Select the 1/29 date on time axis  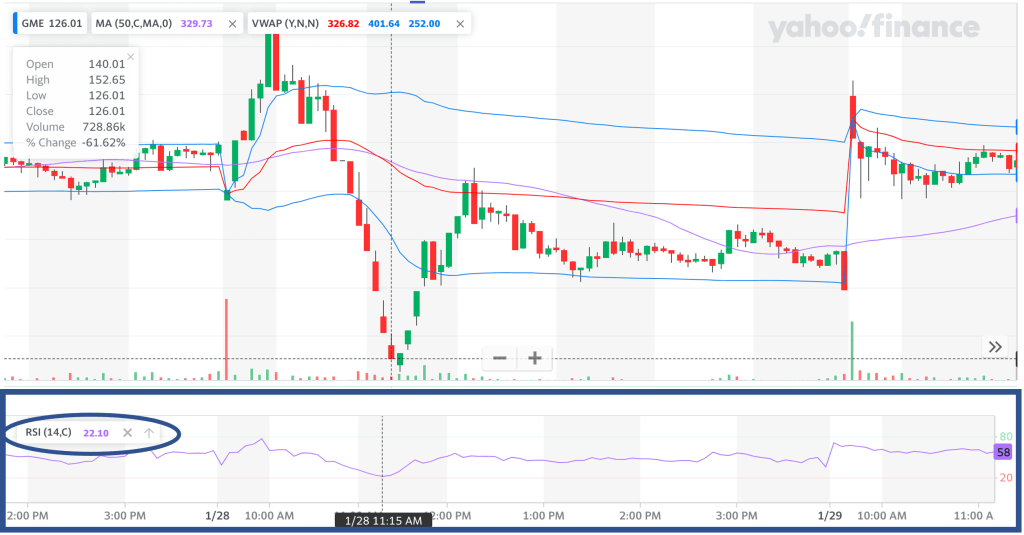coord(831,515)
